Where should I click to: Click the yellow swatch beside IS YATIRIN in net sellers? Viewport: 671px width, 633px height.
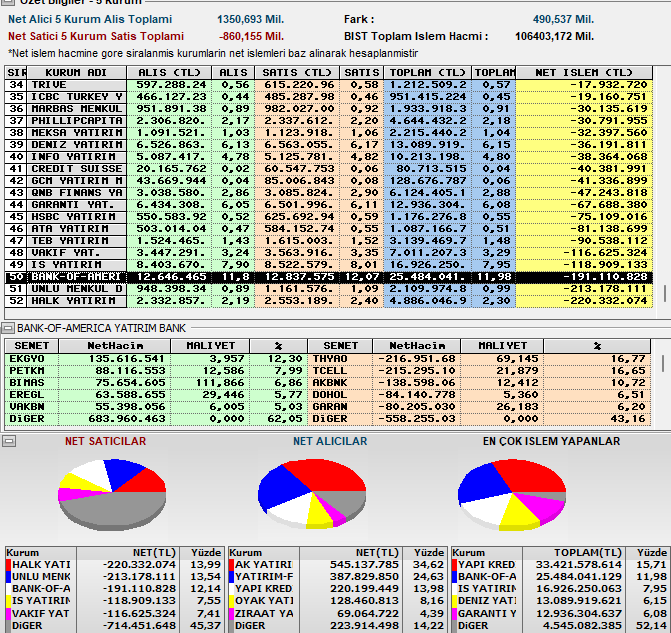pos(9,601)
